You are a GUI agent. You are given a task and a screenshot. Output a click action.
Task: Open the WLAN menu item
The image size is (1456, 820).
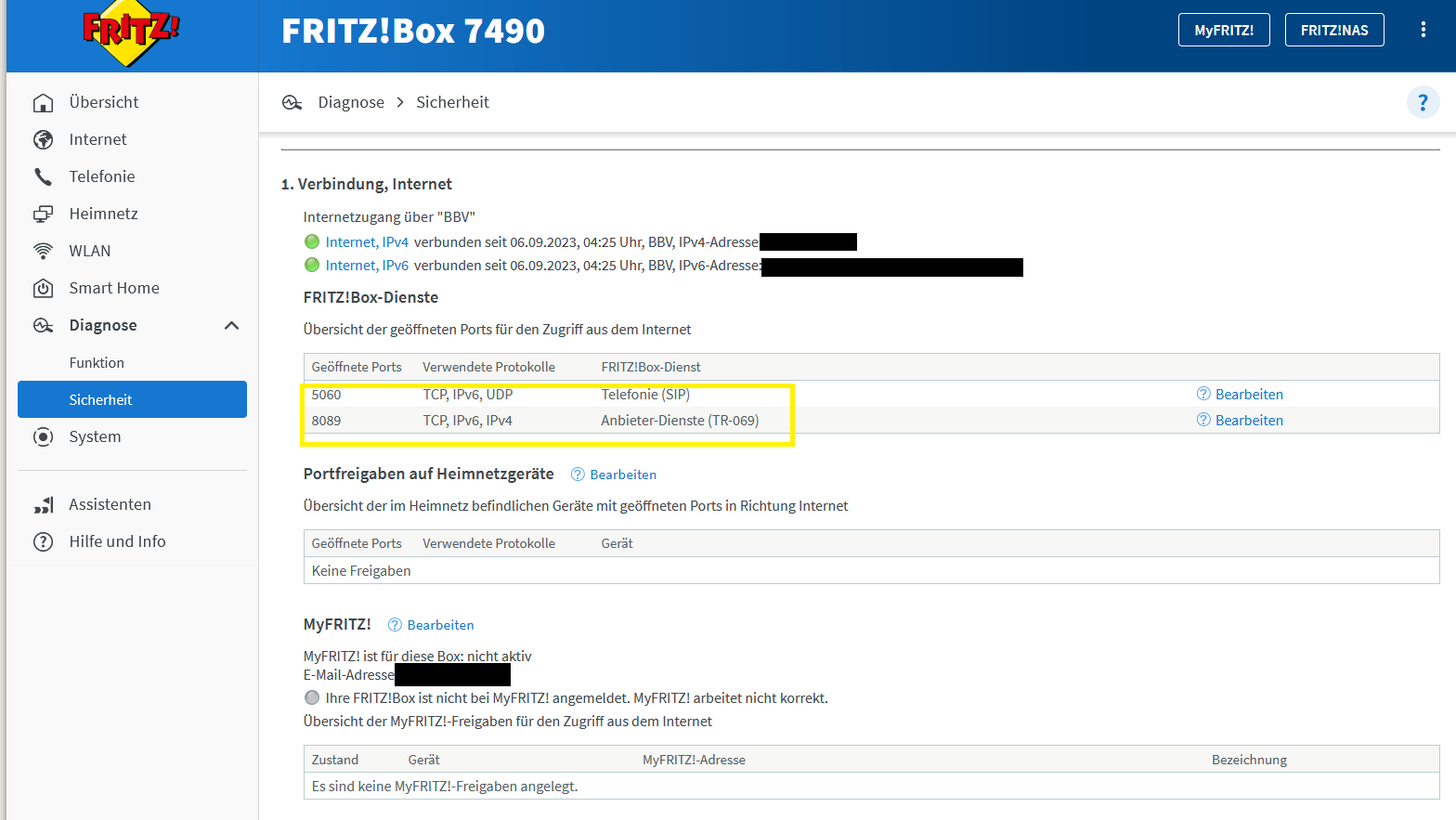click(90, 251)
